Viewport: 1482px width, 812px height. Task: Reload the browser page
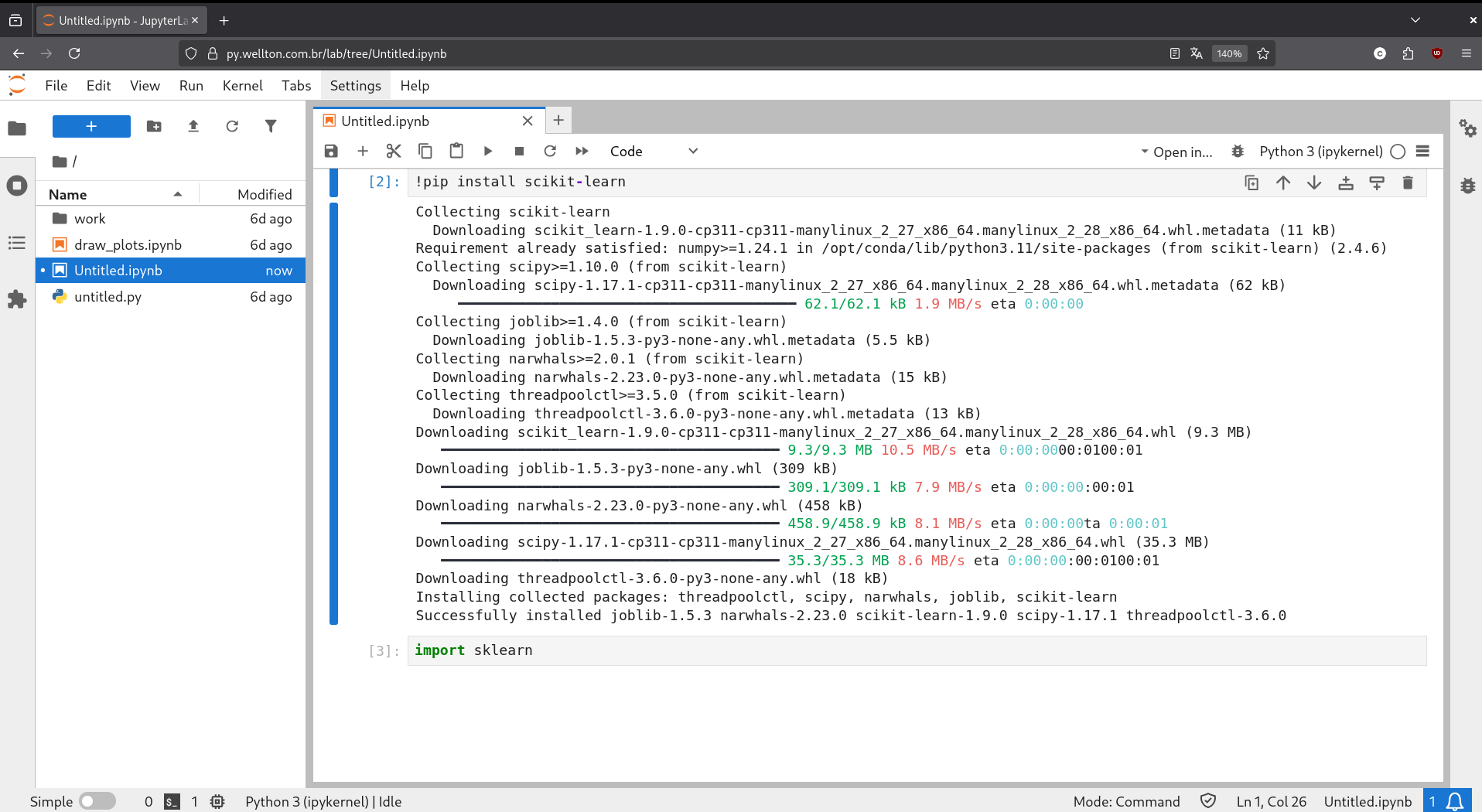coord(74,53)
